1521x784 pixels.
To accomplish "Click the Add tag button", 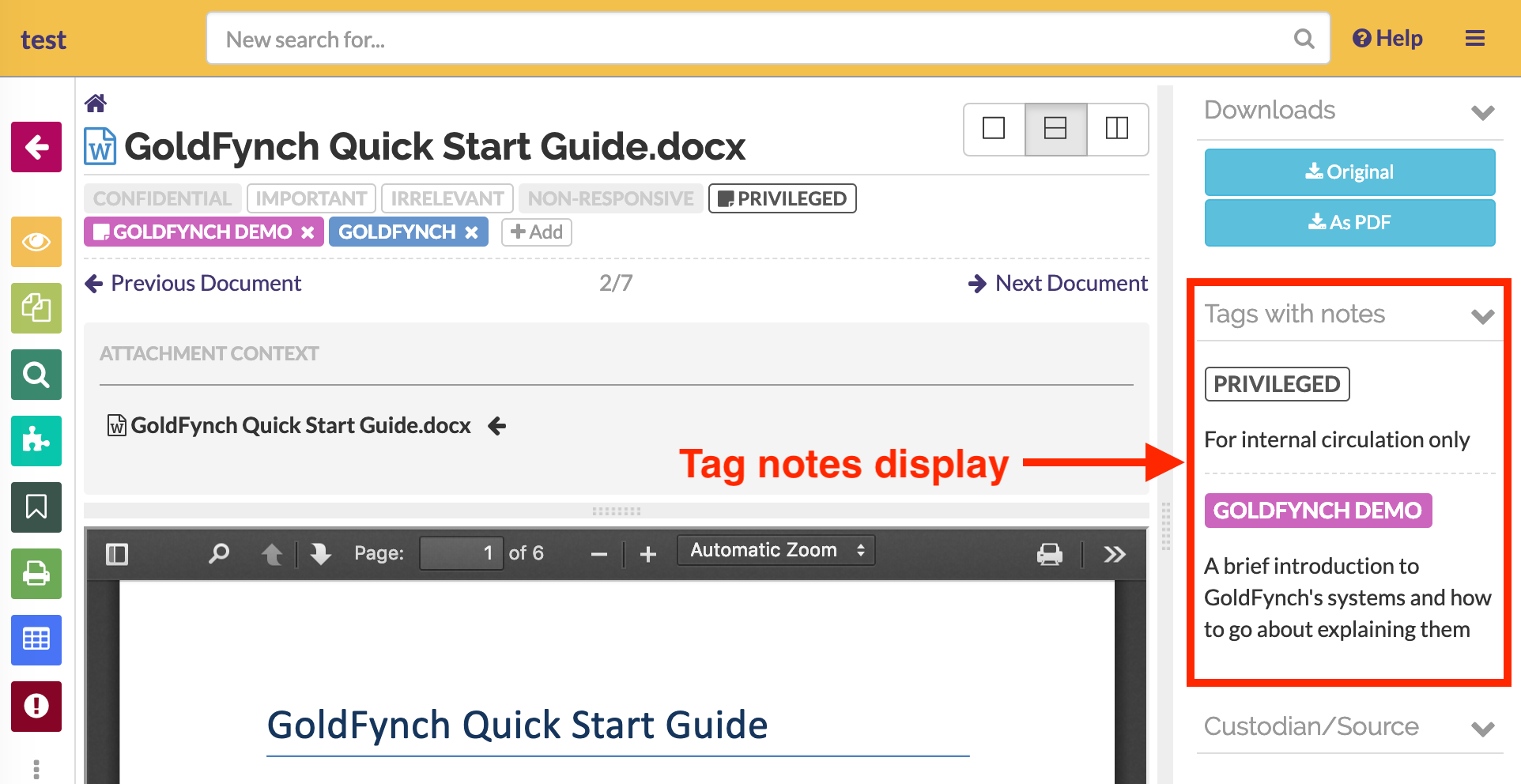I will tap(537, 232).
